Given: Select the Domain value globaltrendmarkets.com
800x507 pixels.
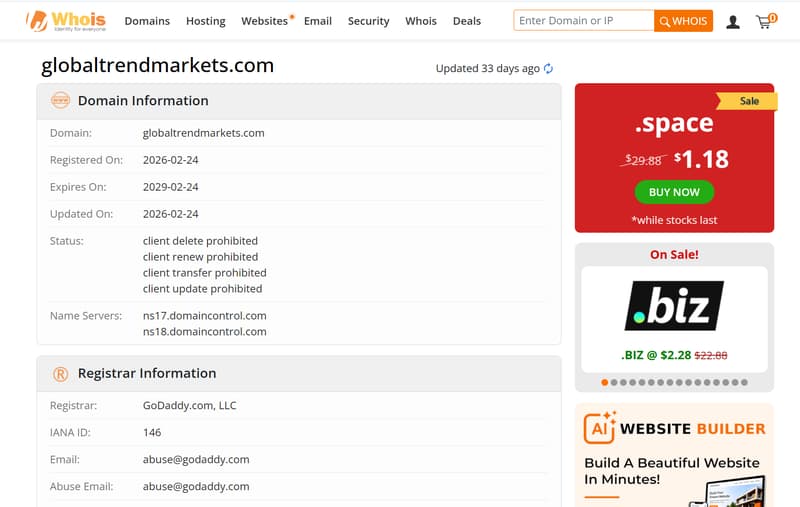Looking at the screenshot, I should click(204, 133).
